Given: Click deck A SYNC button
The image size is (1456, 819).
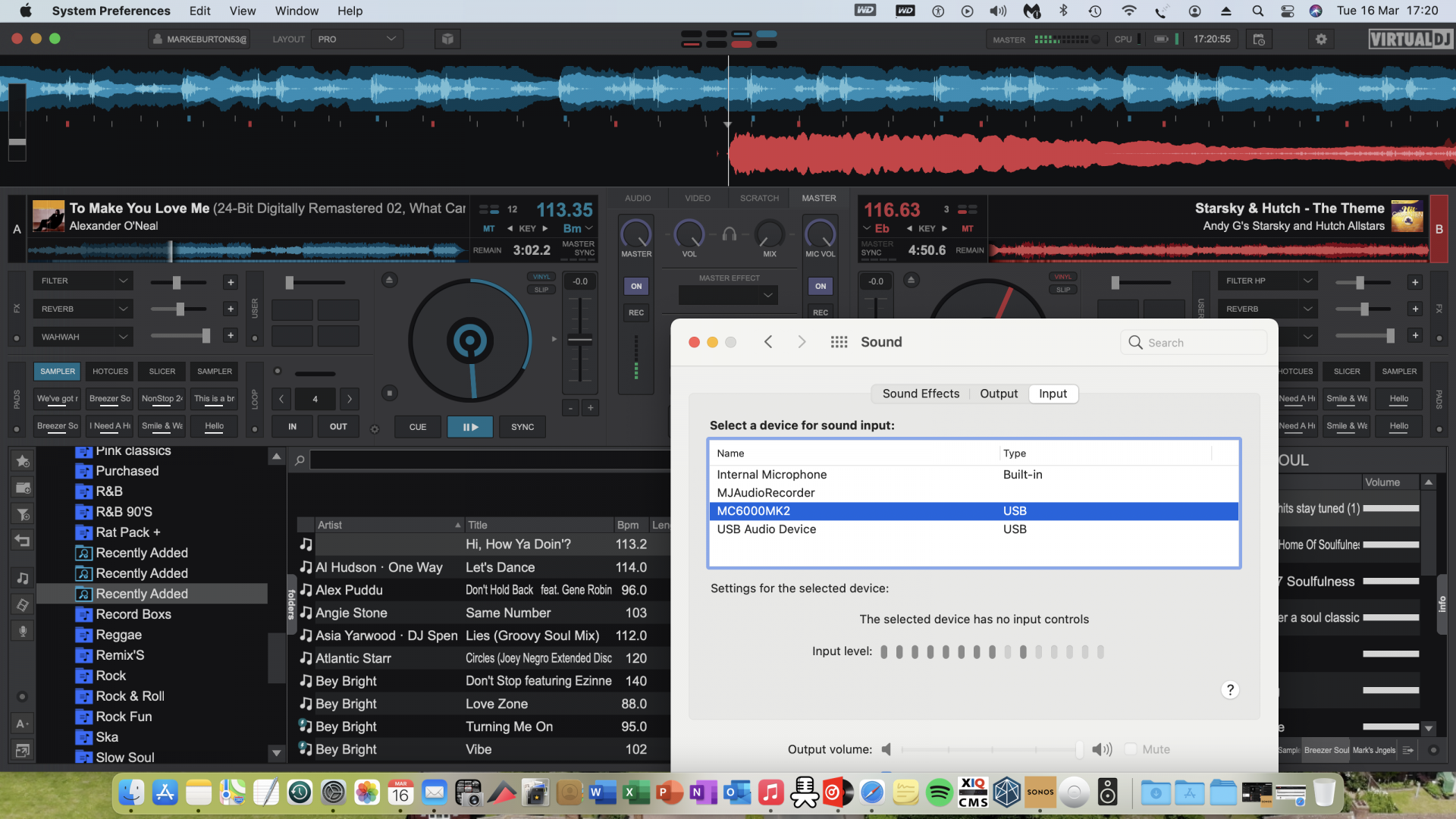Looking at the screenshot, I should [x=522, y=427].
